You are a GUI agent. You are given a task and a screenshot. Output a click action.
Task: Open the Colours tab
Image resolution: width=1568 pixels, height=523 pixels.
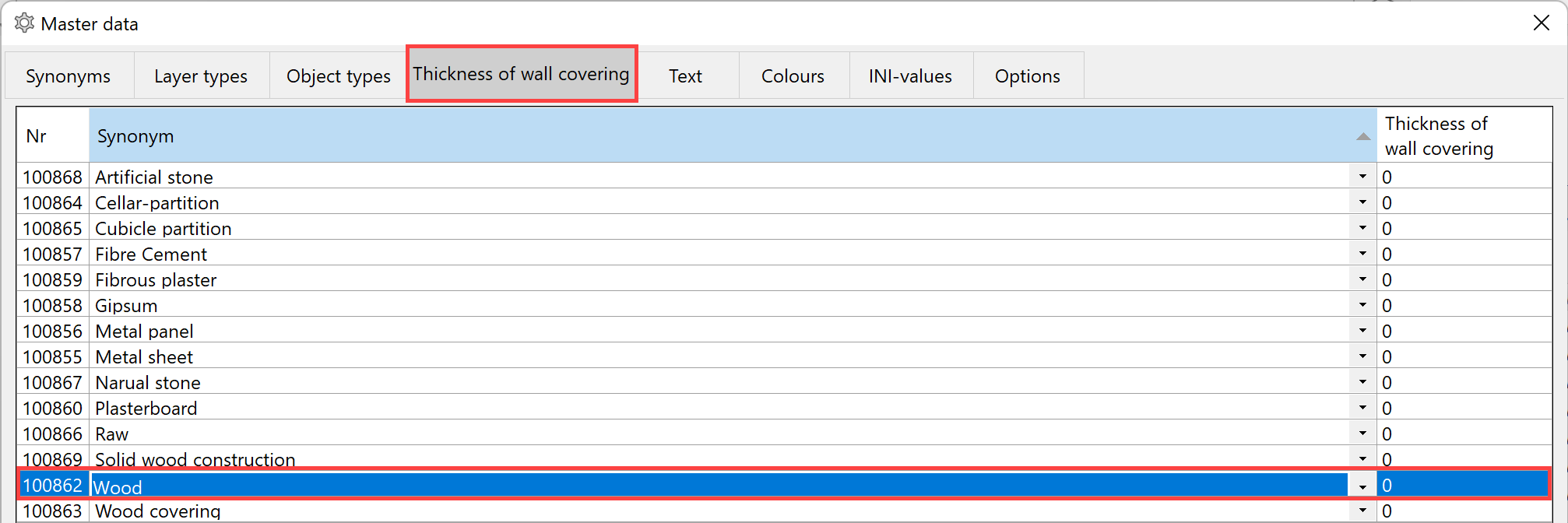click(793, 76)
